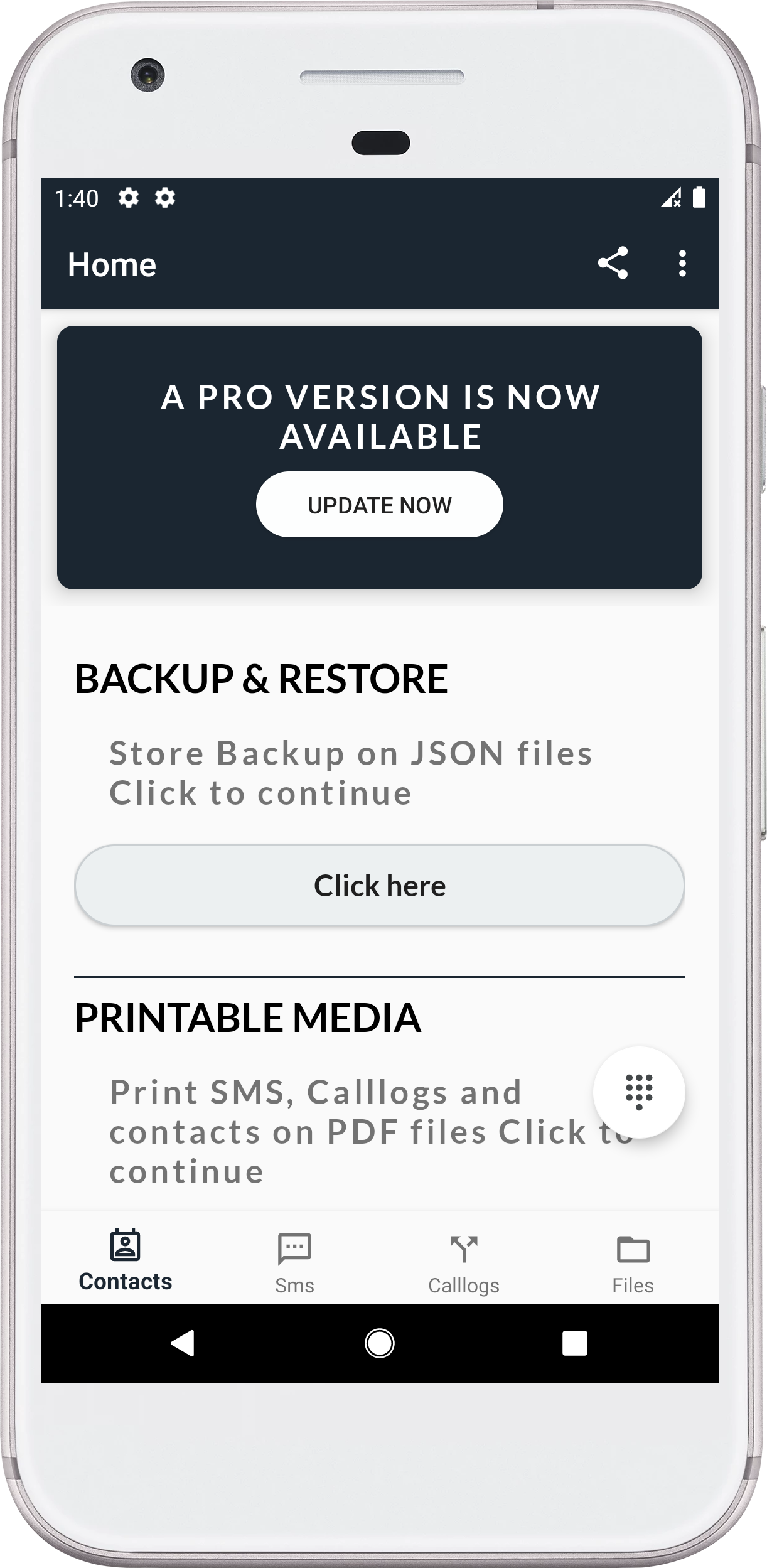
Task: Click the first settings gear in status bar
Action: click(129, 198)
